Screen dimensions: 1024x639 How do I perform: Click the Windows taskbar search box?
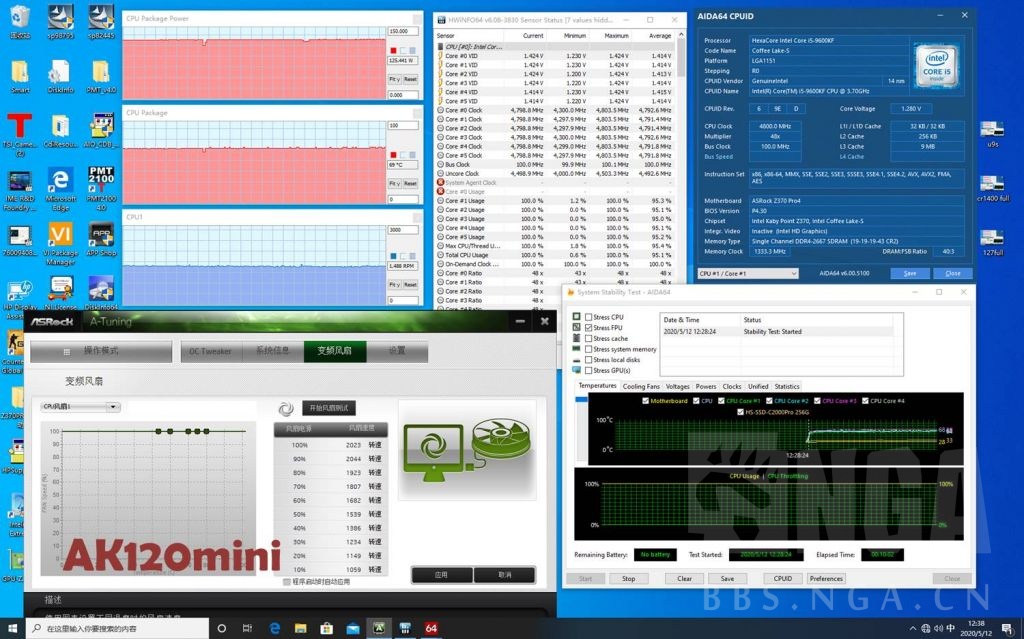pyautogui.click(x=119, y=628)
